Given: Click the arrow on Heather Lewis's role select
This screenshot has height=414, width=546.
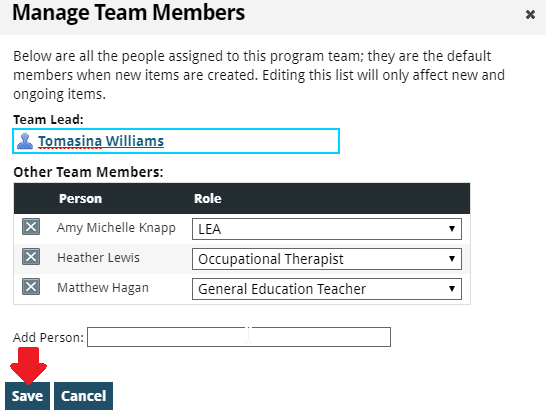Looking at the screenshot, I should coord(452,259).
